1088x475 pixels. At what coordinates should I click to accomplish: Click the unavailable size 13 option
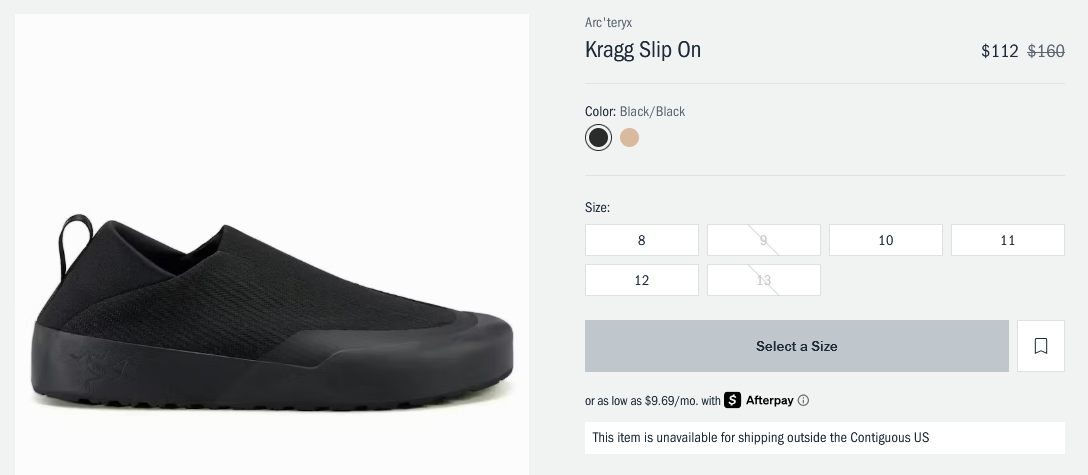point(763,280)
